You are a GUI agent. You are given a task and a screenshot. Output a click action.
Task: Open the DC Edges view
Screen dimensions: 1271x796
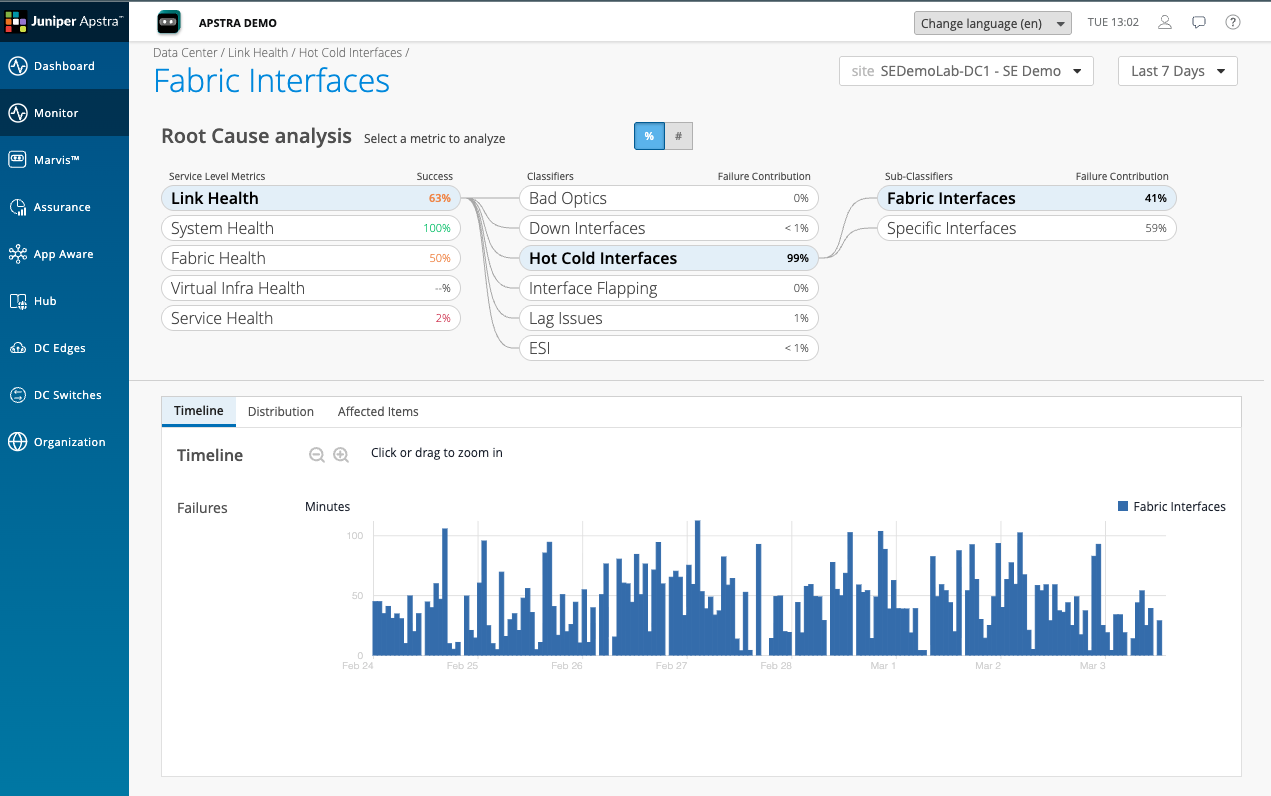tap(64, 347)
